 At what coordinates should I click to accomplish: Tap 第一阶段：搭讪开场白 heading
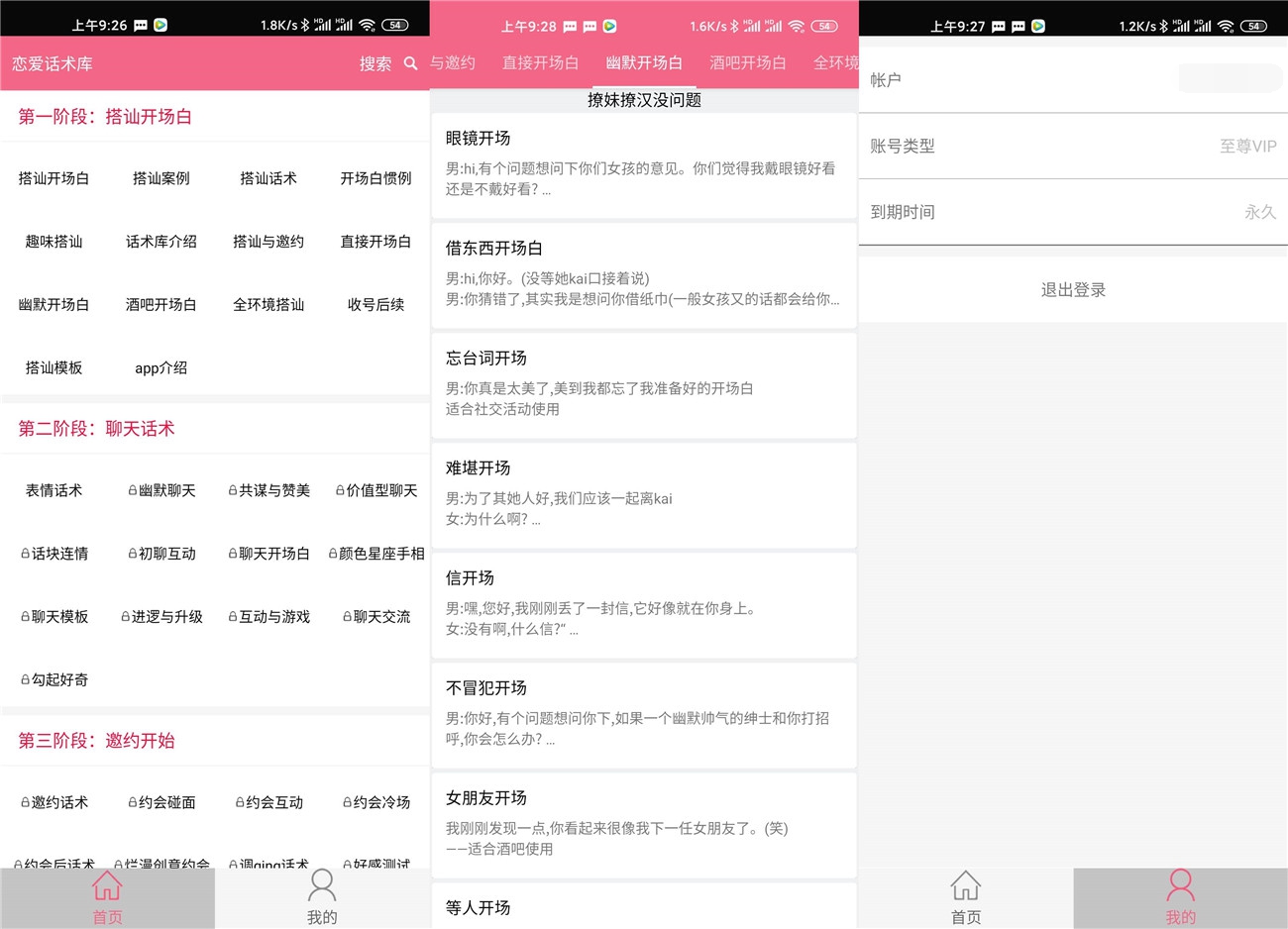point(105,117)
